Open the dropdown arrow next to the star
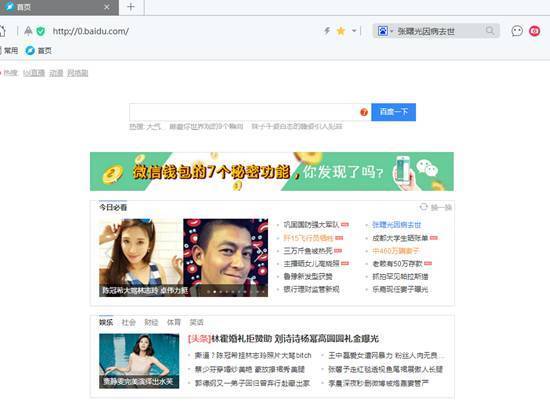The height and width of the screenshot is (402, 550). click(354, 31)
